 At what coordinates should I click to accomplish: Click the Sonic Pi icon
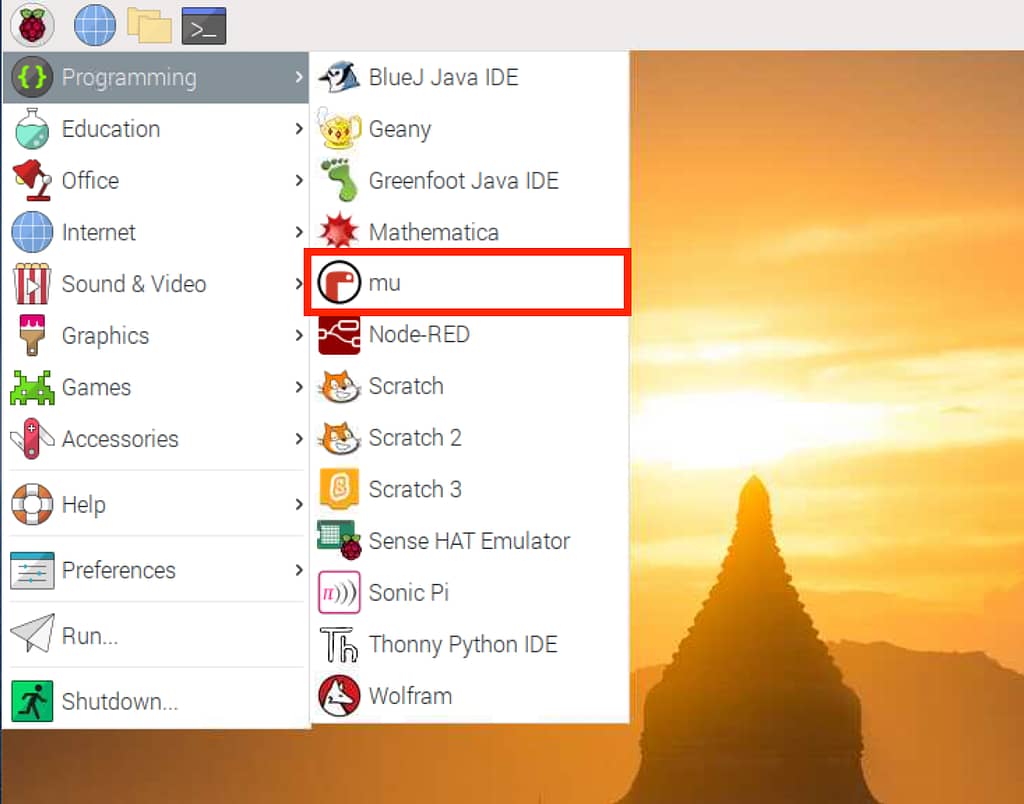click(x=339, y=592)
